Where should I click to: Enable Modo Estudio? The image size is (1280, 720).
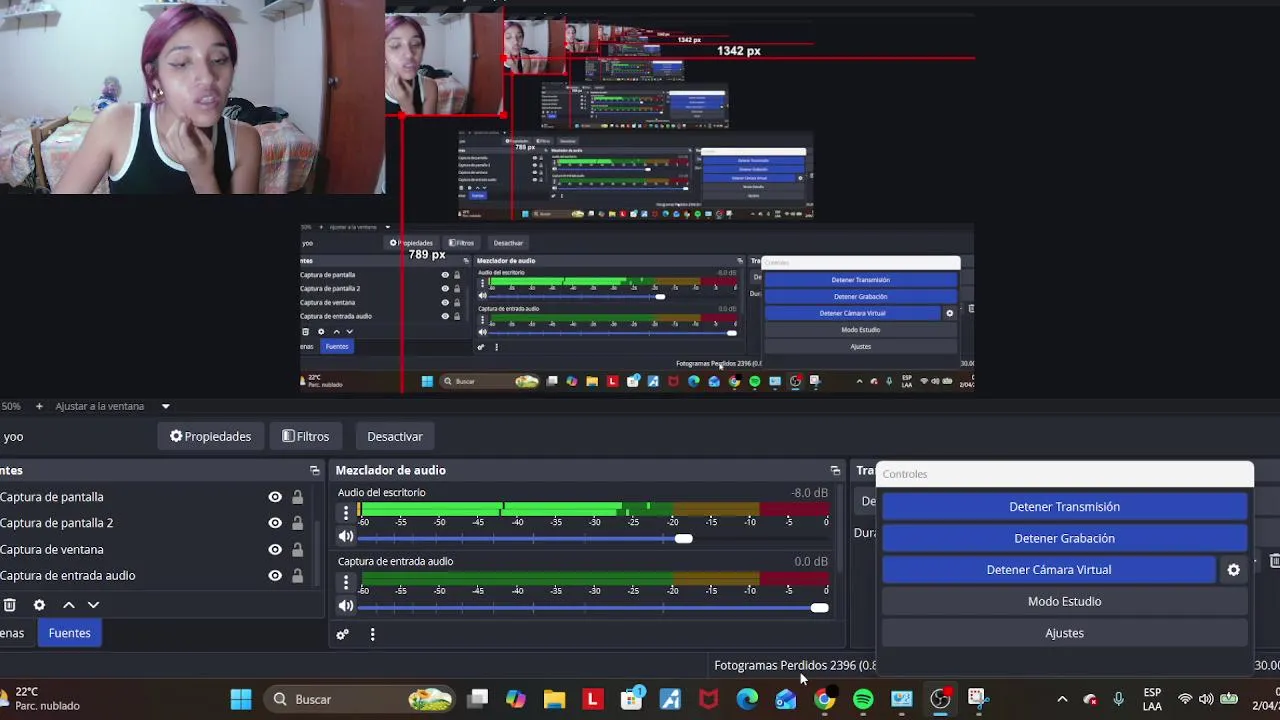pos(1064,601)
